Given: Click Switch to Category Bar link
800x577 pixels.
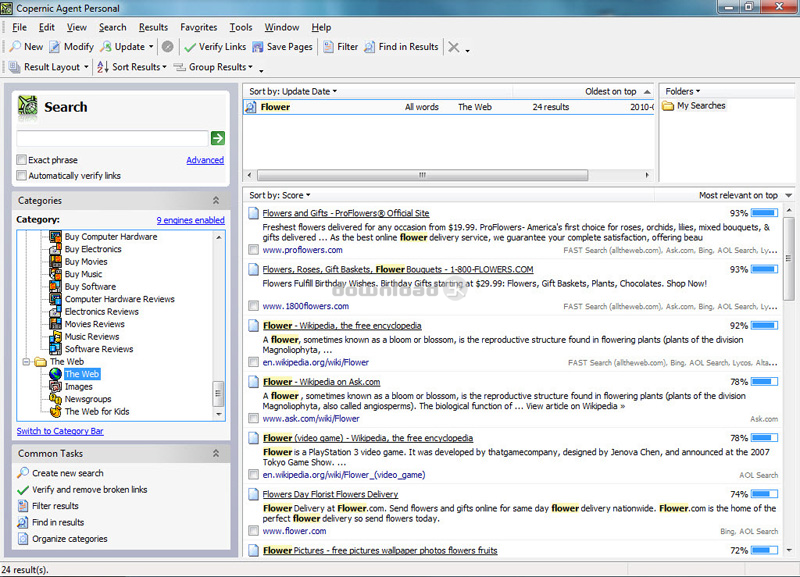Looking at the screenshot, I should (60, 431).
